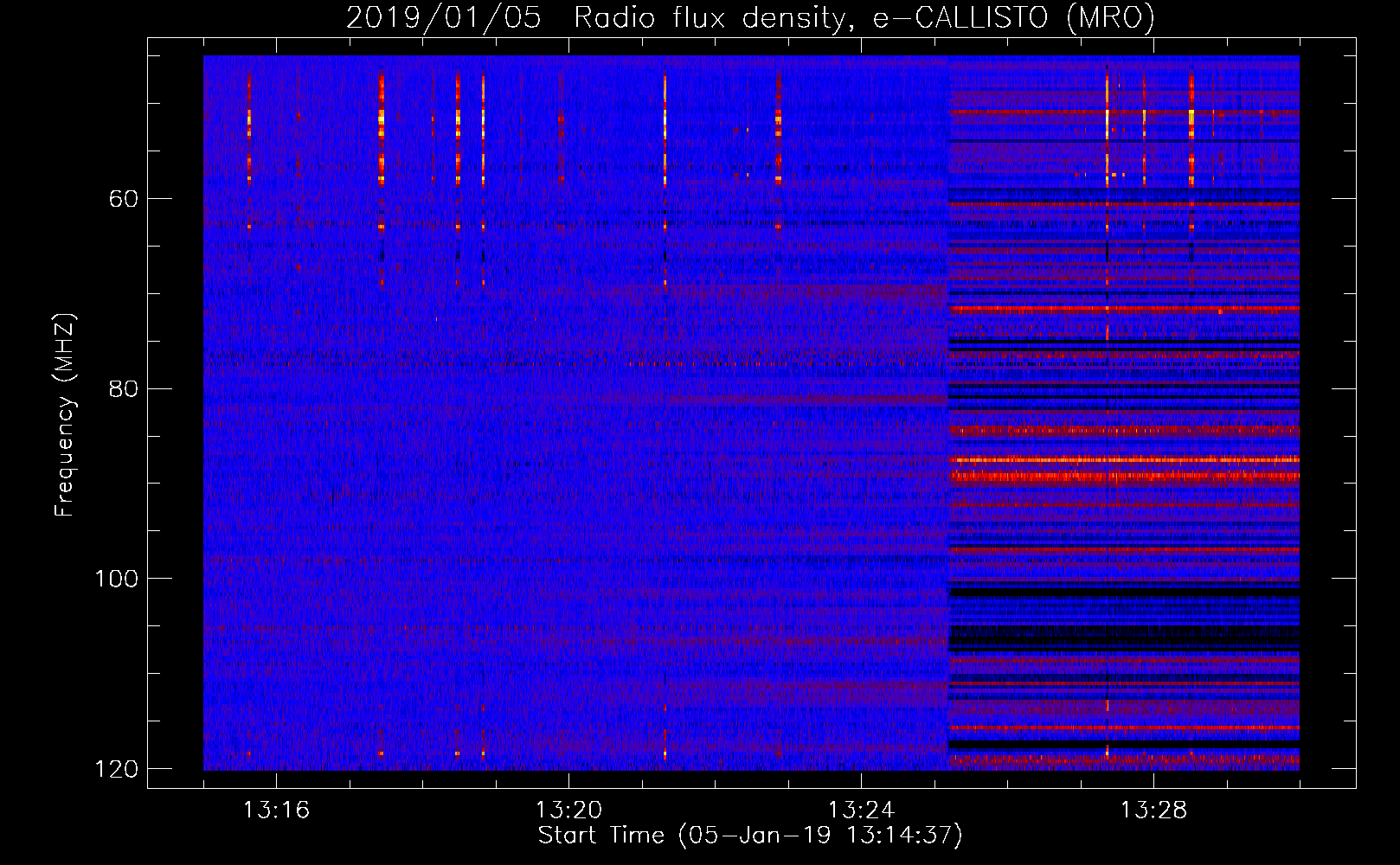Screen dimensions: 1400x865
Task: Click the "60" frequency tick label
Action: click(124, 199)
